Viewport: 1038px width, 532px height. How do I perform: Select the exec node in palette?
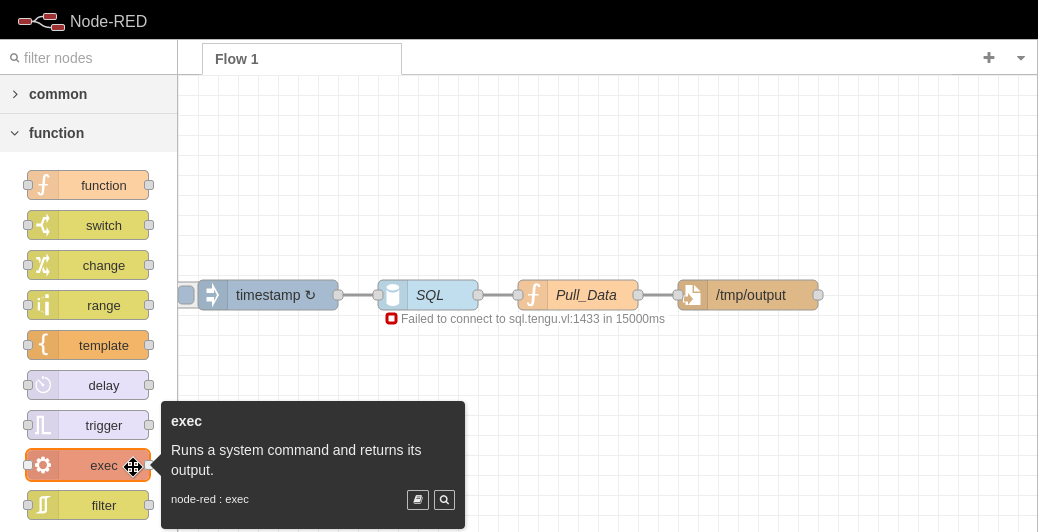click(88, 465)
